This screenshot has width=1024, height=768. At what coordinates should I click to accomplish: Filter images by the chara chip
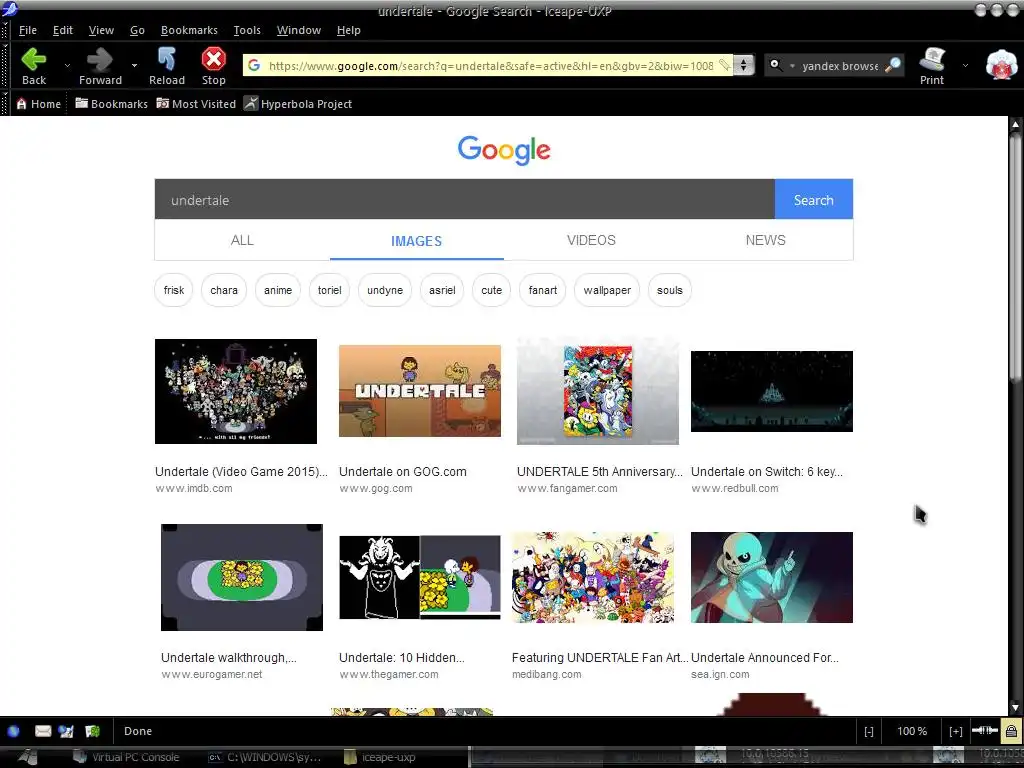224,290
